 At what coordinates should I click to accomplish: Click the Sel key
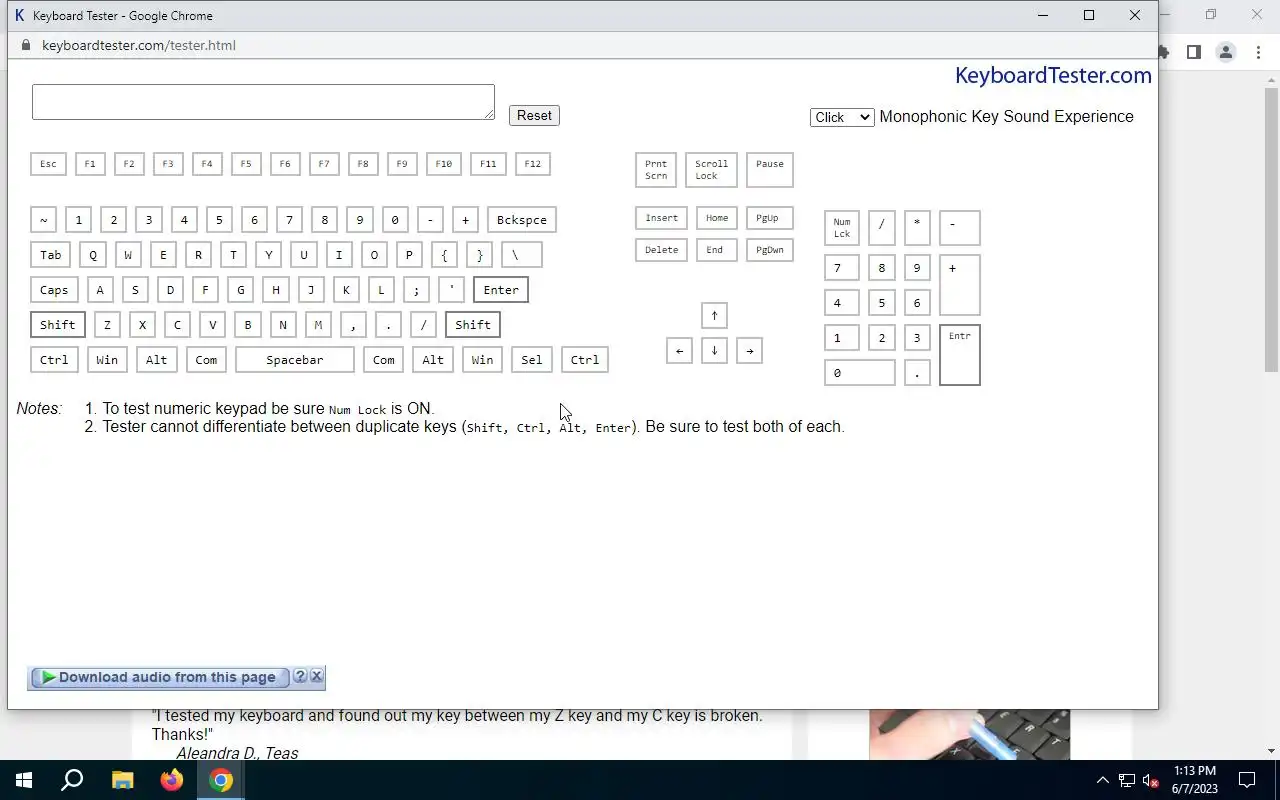532,360
